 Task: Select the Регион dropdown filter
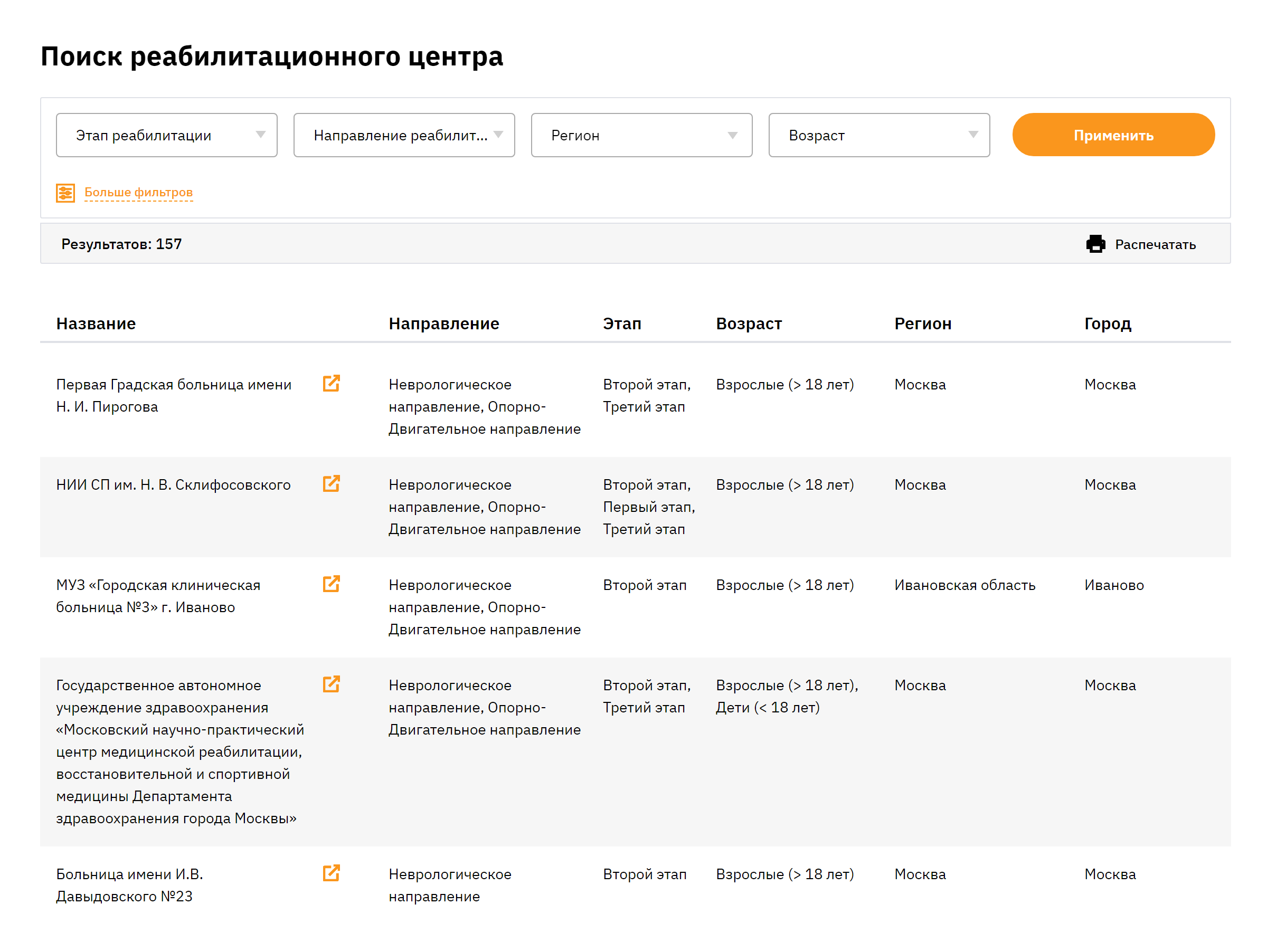(641, 135)
